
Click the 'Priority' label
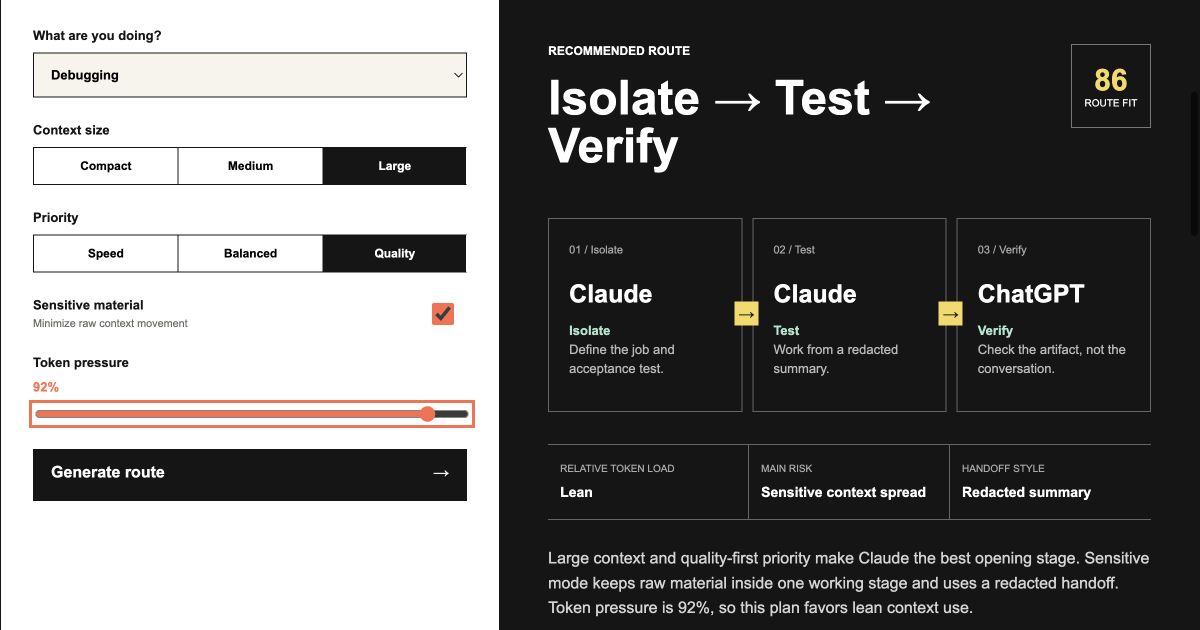55,218
